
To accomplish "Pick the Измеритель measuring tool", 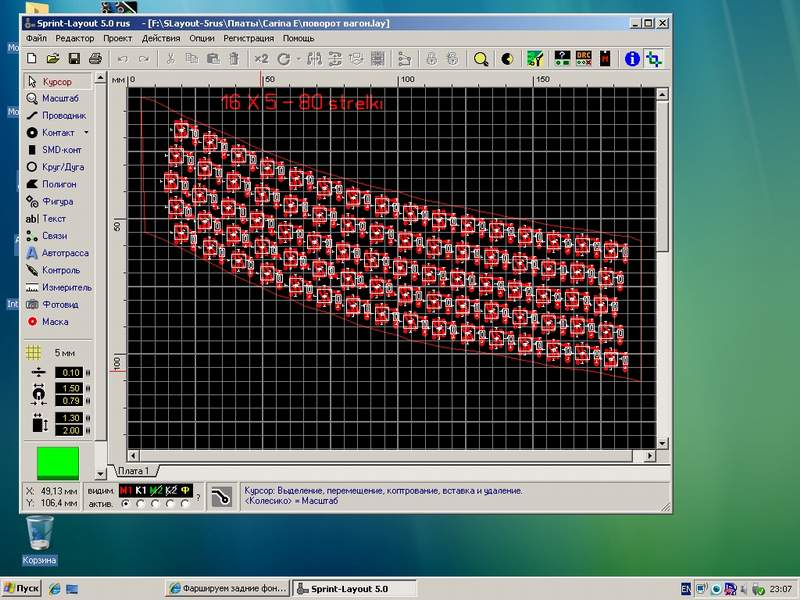I will click(x=62, y=287).
